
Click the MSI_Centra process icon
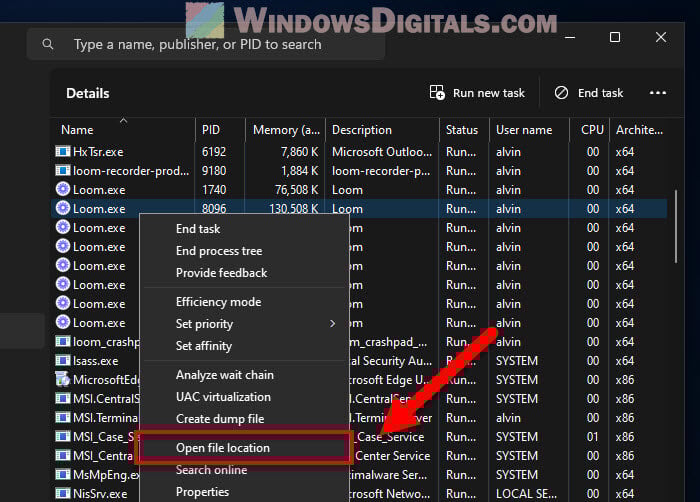62,456
